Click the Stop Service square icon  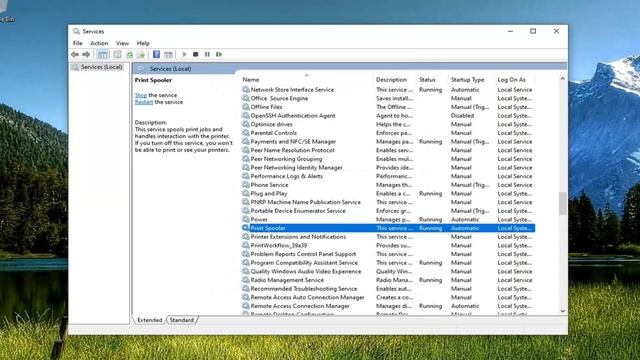196,54
